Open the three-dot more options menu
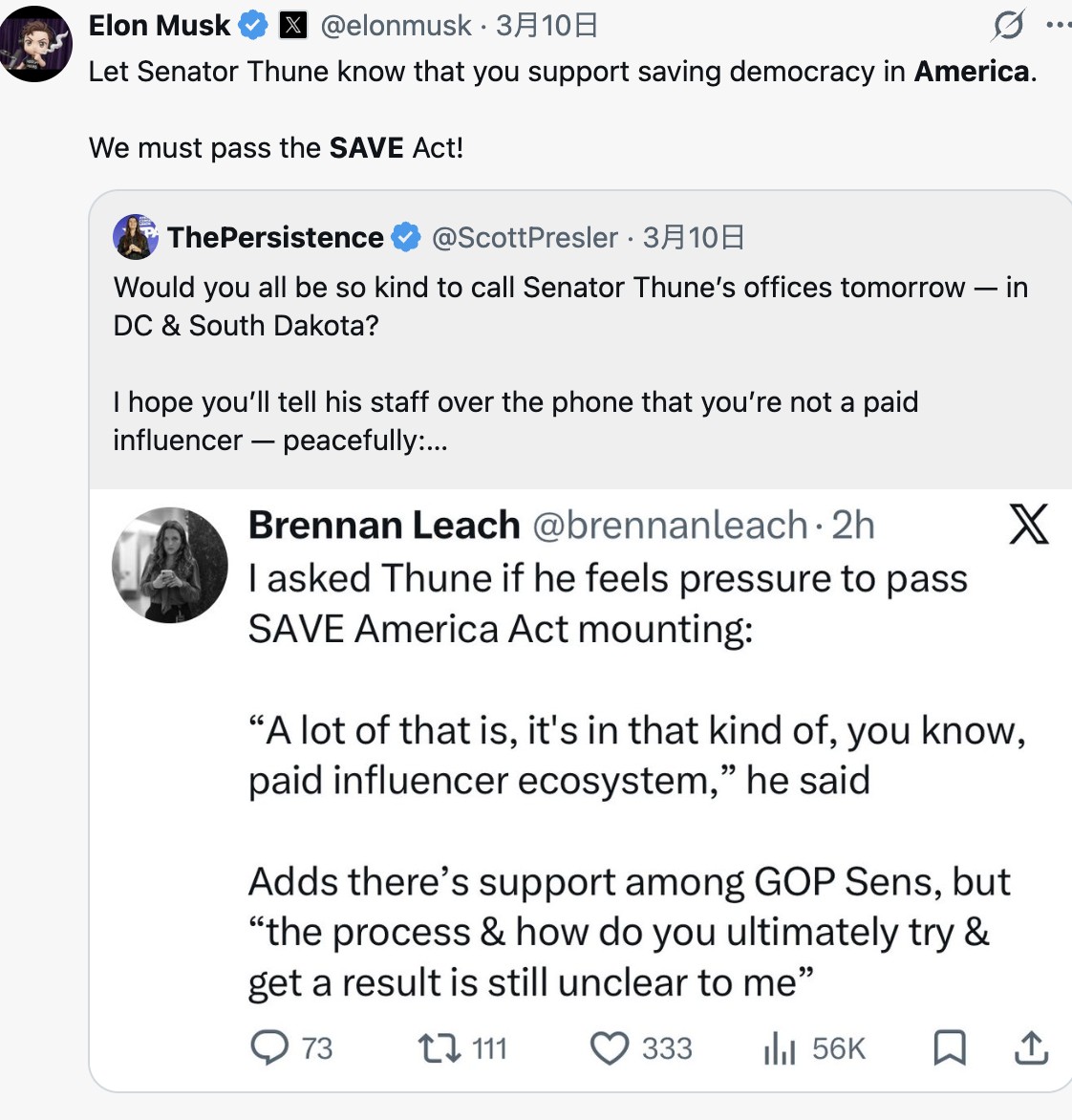The height and width of the screenshot is (1120, 1072). [x=1059, y=25]
